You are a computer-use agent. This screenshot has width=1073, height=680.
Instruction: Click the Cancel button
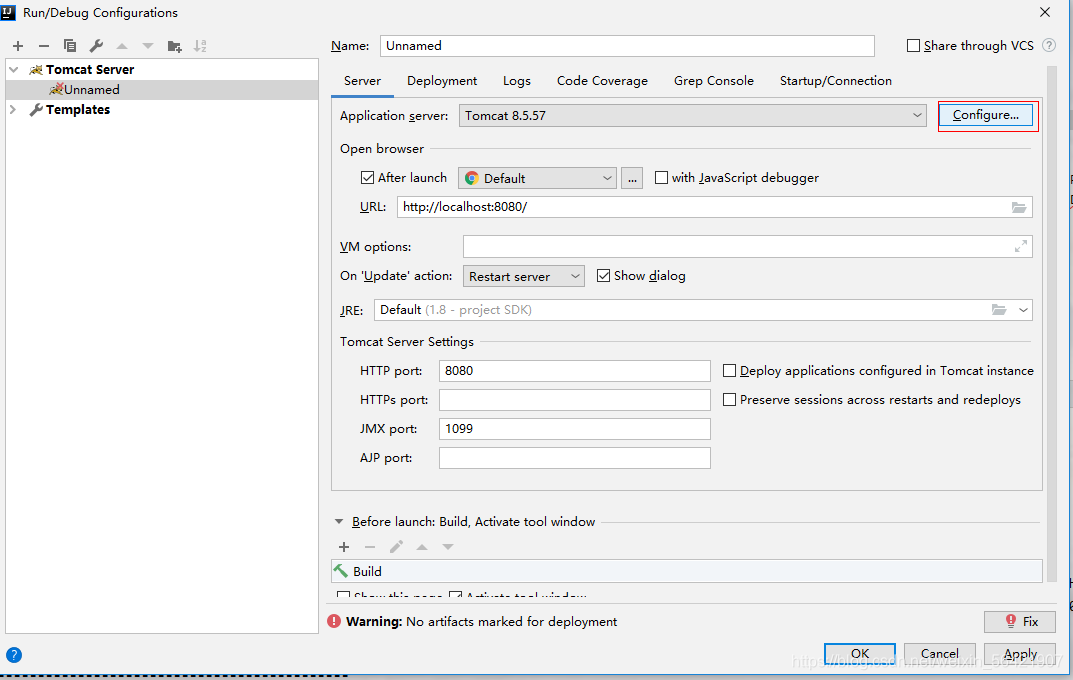(x=940, y=654)
